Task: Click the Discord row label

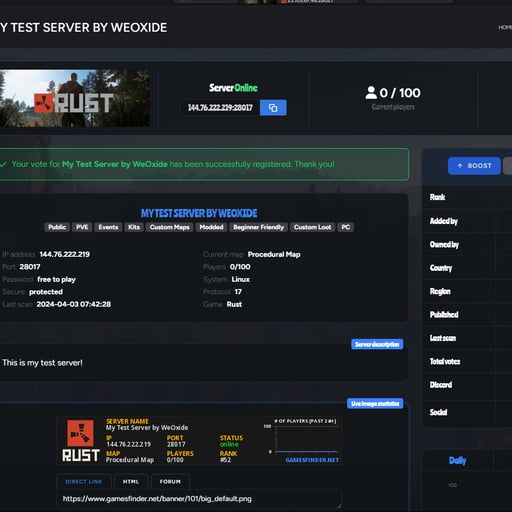Action: [441, 385]
